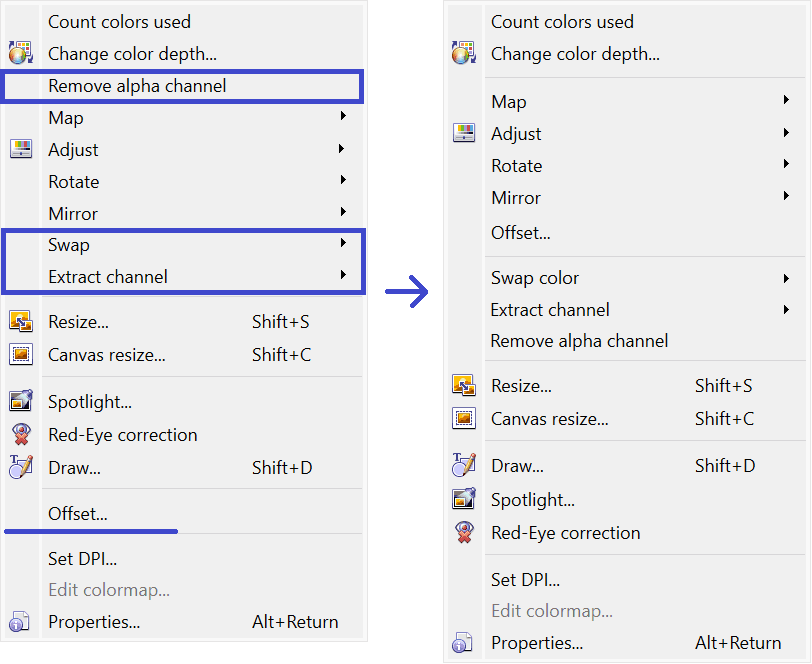Click the Resize icon in the left menu

[x=20, y=322]
